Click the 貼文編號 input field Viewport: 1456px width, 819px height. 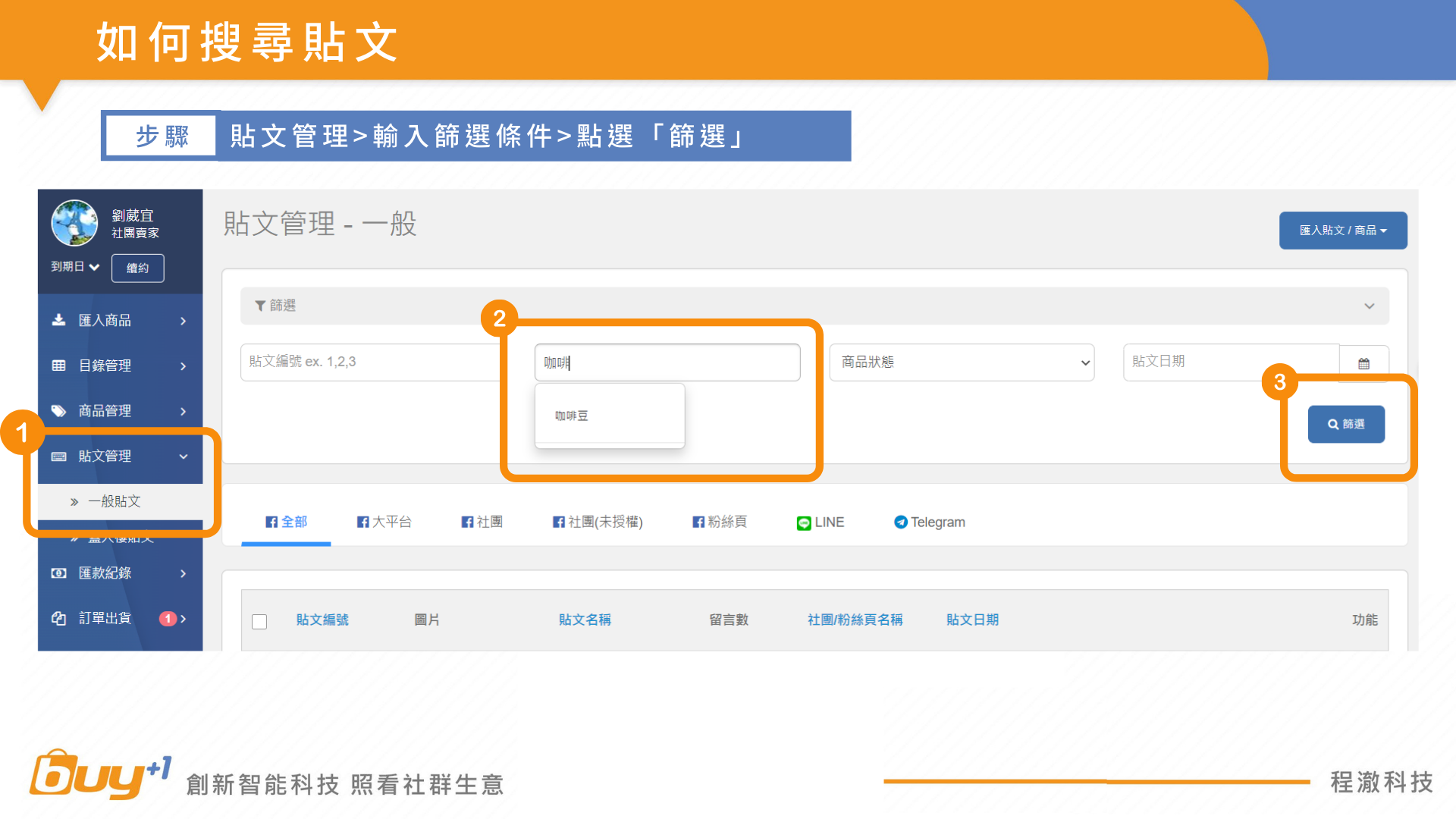370,362
